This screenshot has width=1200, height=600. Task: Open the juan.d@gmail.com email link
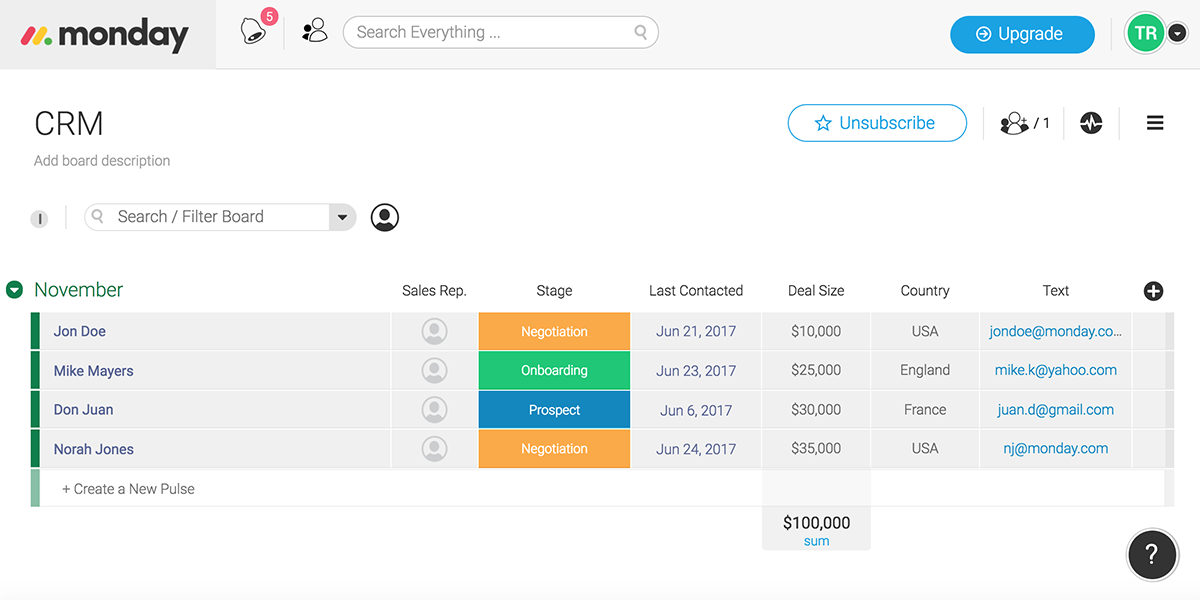point(1055,410)
